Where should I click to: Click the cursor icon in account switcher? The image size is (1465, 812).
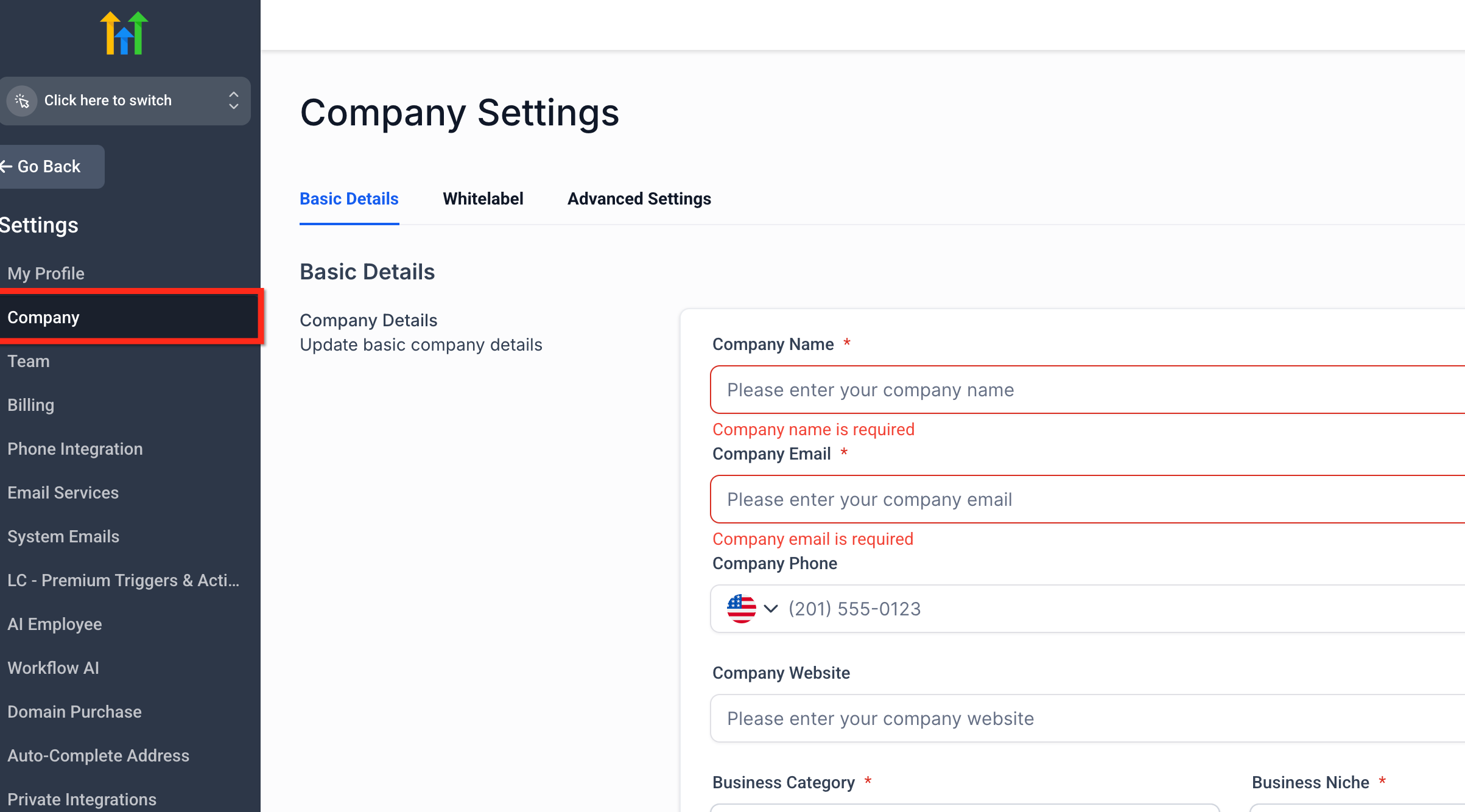(22, 100)
